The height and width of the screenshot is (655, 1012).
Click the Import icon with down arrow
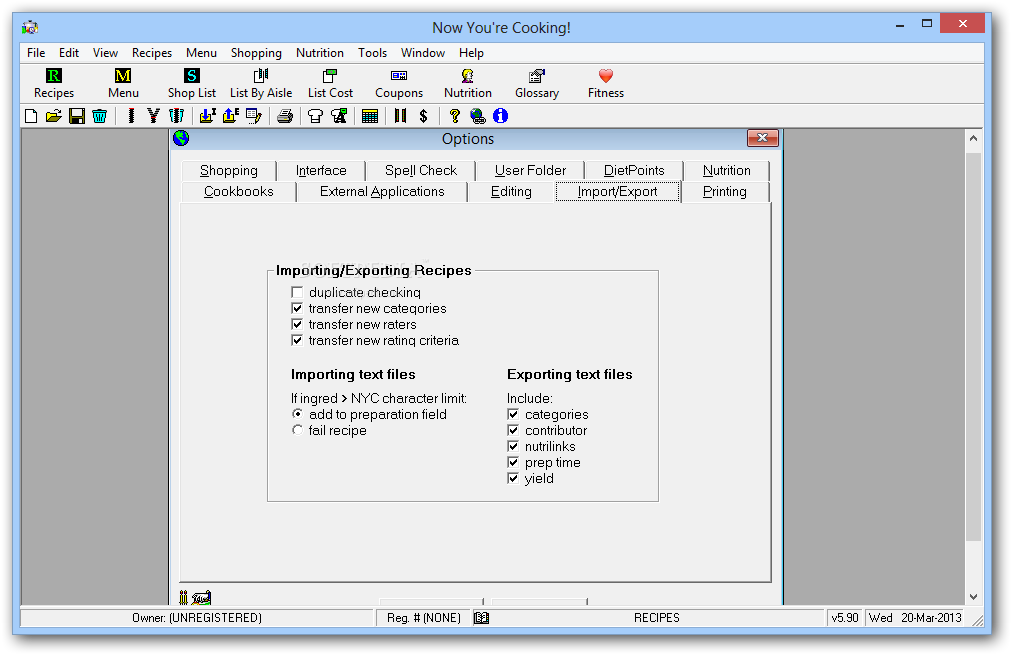pyautogui.click(x=207, y=116)
